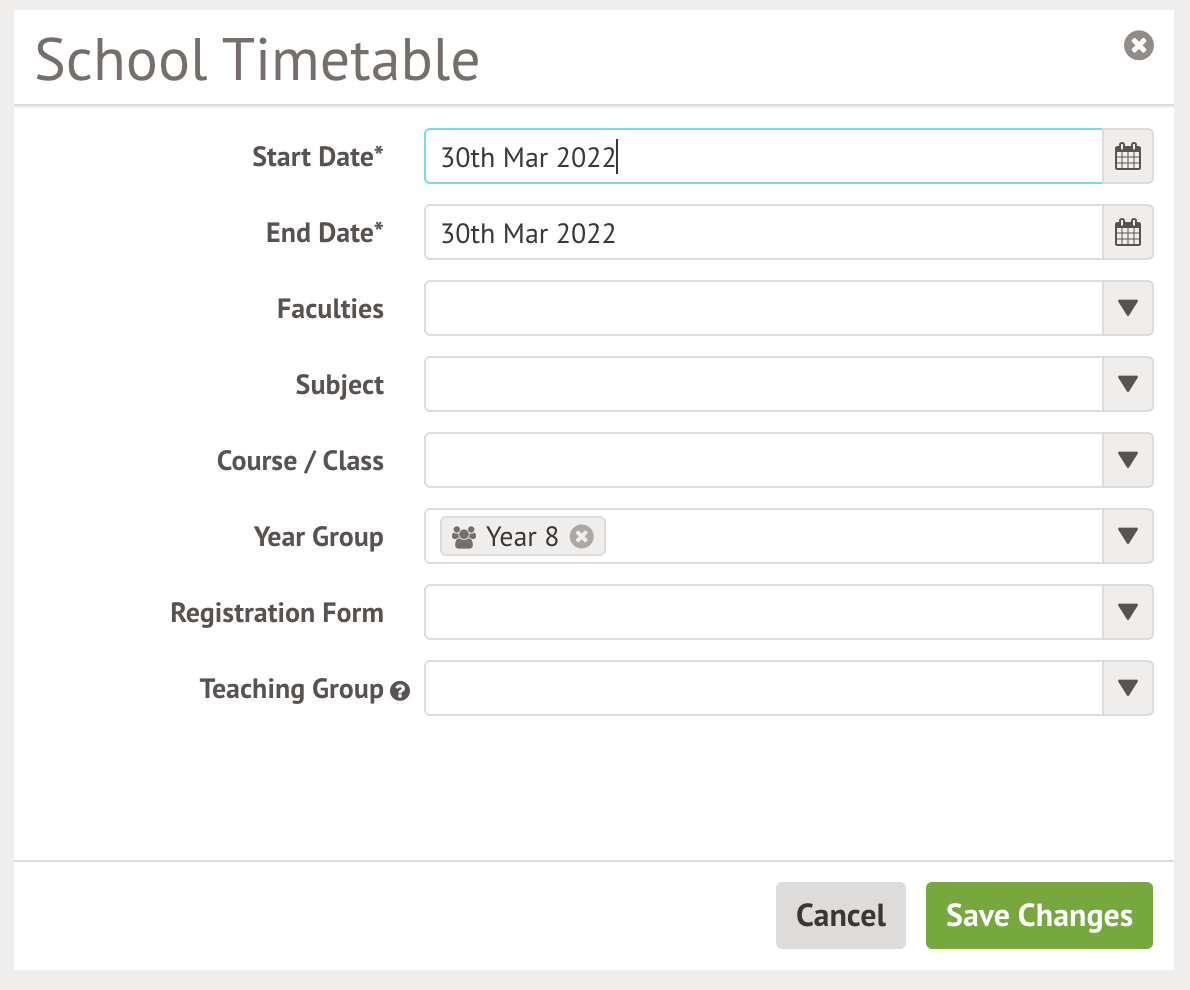Remove the Year 8 tag
Viewport: 1190px width, 990px height.
[x=581, y=537]
